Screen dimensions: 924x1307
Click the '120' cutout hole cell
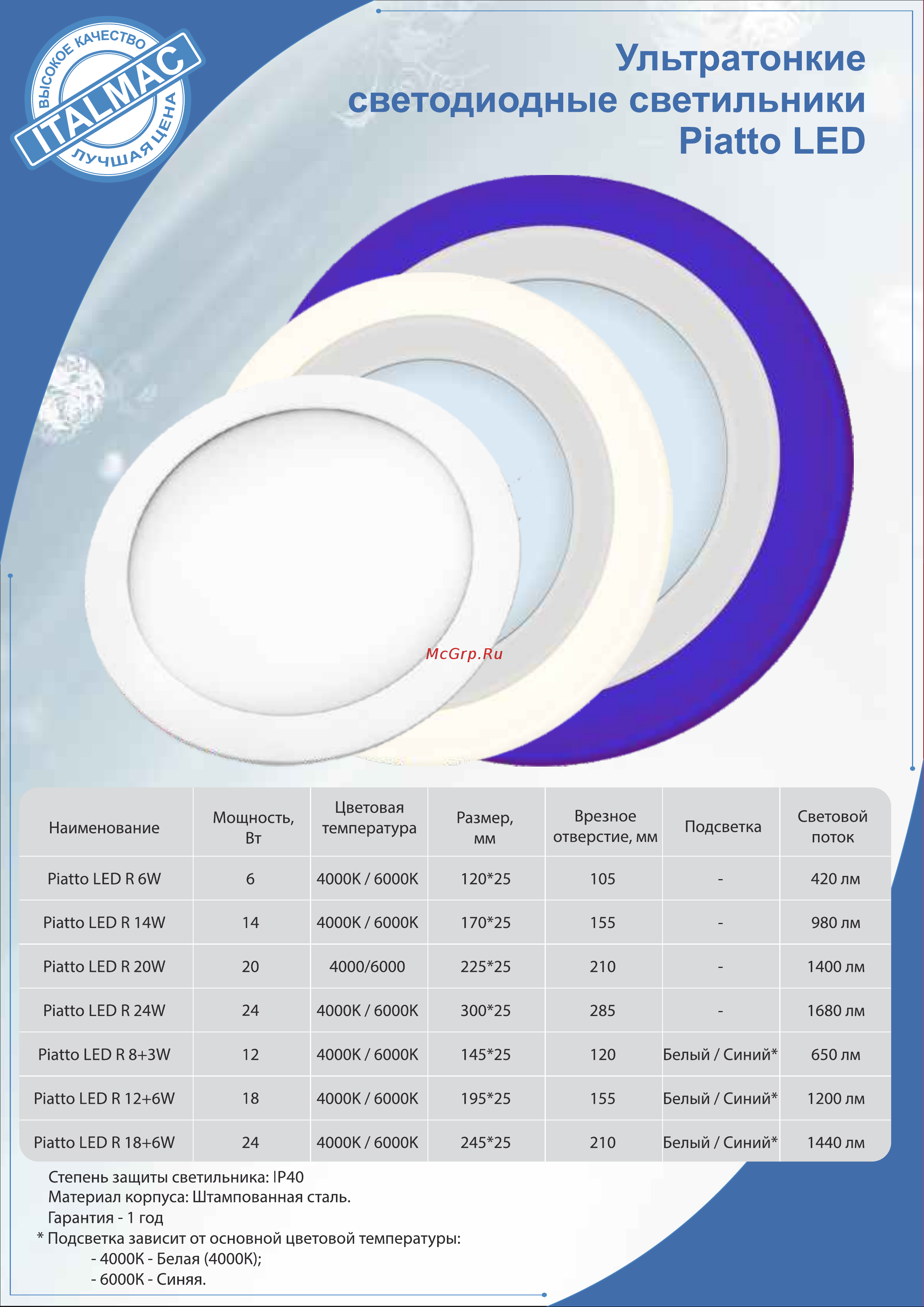(603, 1055)
